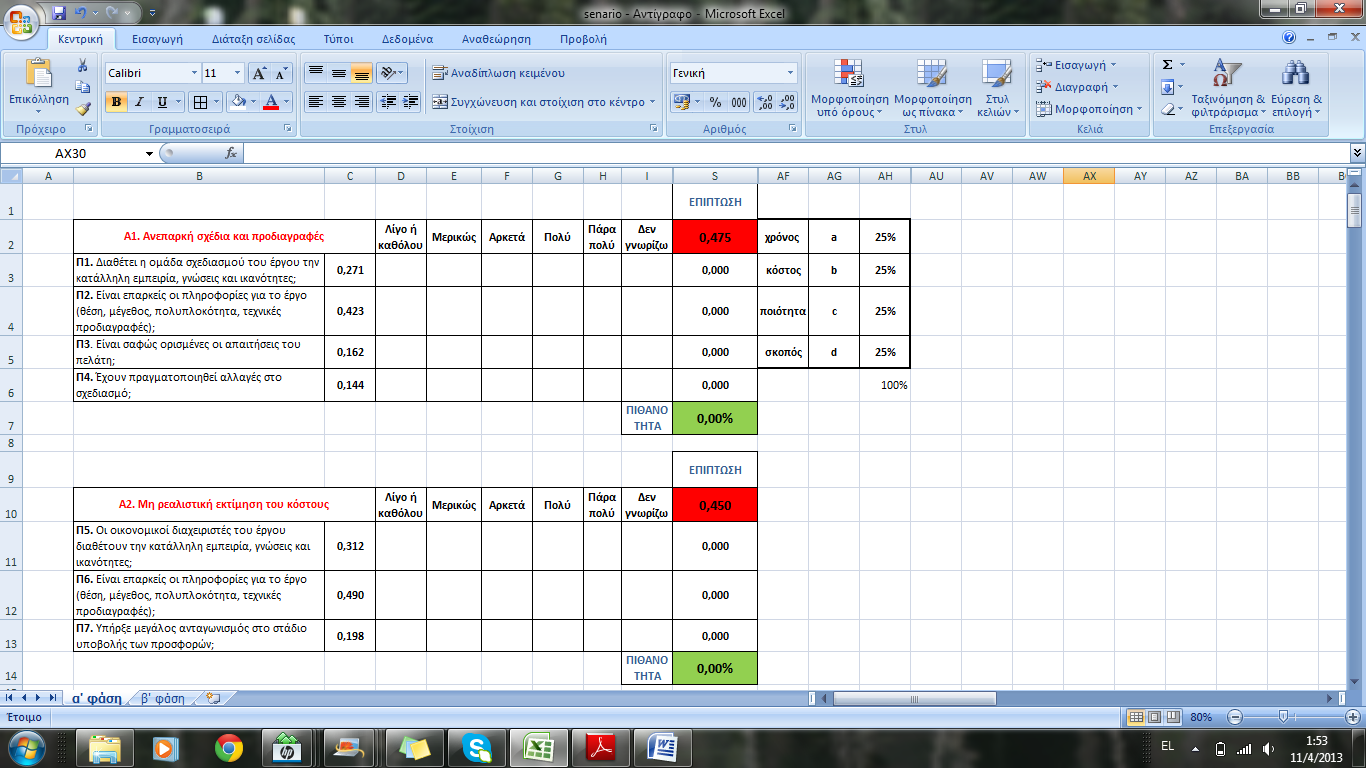Image resolution: width=1366 pixels, height=768 pixels.
Task: Toggle Underline formatting
Action: [x=162, y=102]
